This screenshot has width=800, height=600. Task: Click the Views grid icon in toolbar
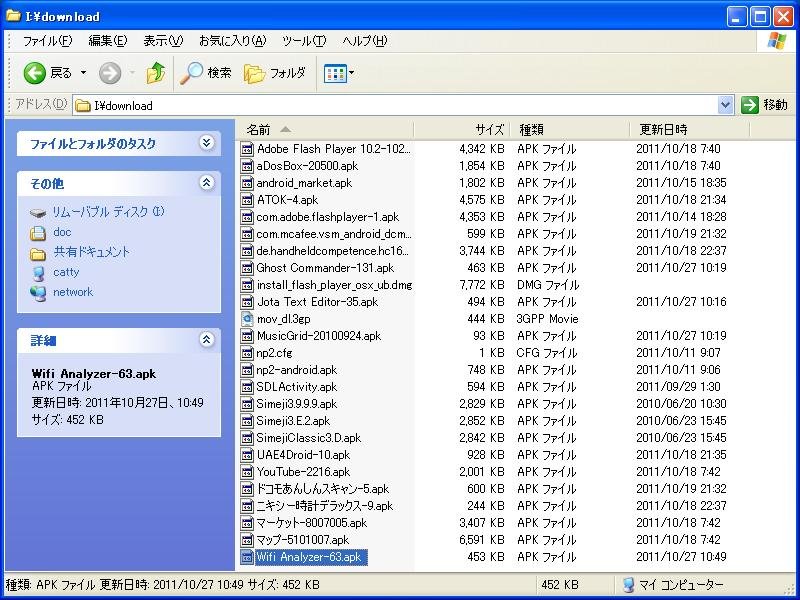[x=335, y=73]
